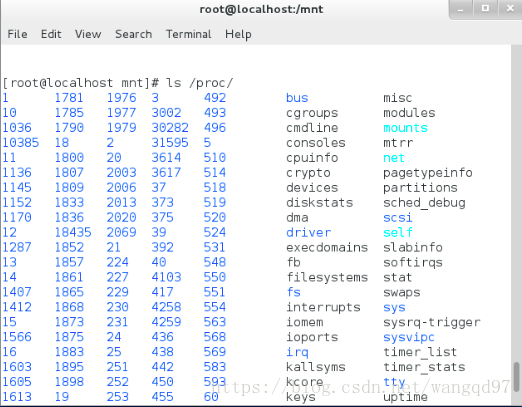The image size is (522, 407).
Task: Click the 'driver' directory entry
Action: [x=308, y=232]
